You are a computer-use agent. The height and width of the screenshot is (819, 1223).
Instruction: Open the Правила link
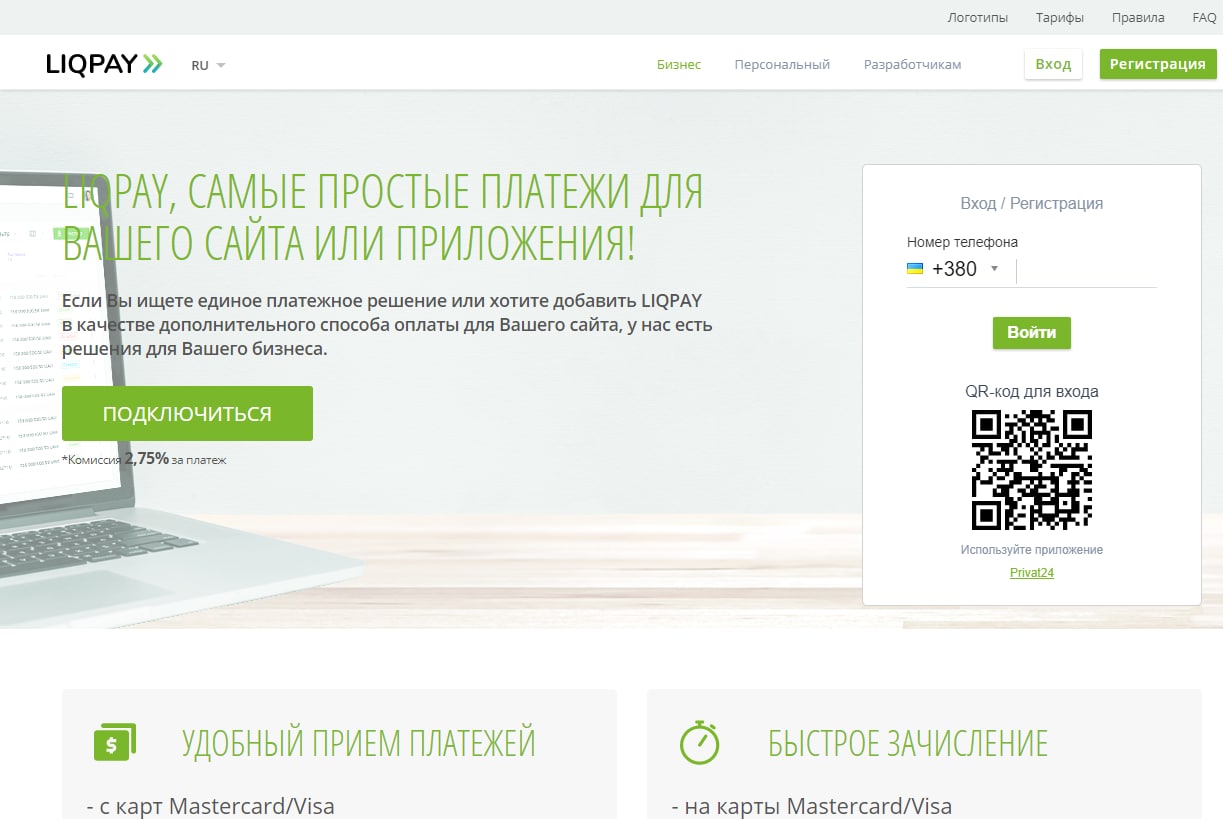pos(1138,17)
